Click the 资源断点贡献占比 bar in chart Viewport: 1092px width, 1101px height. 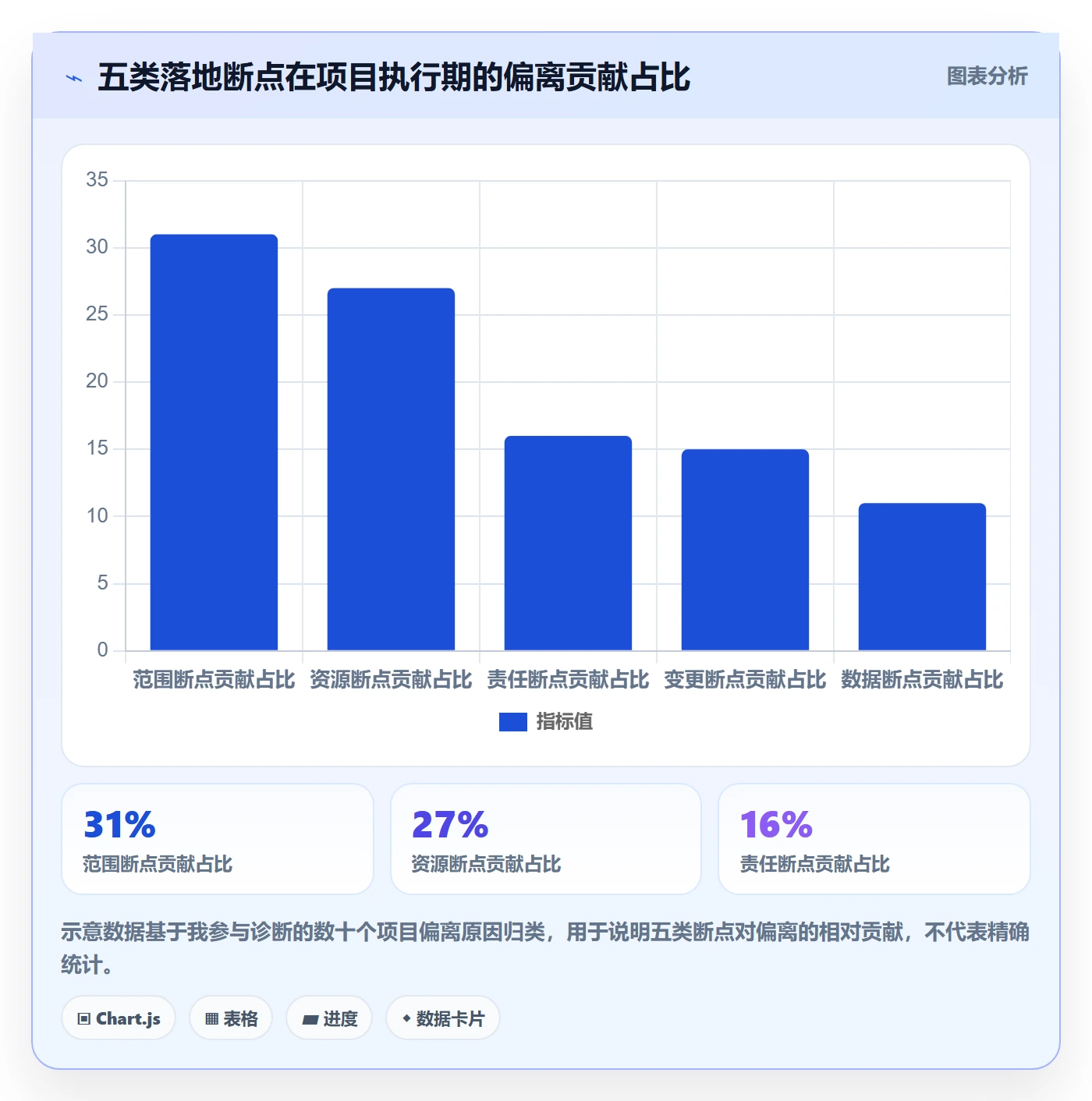coord(391,469)
